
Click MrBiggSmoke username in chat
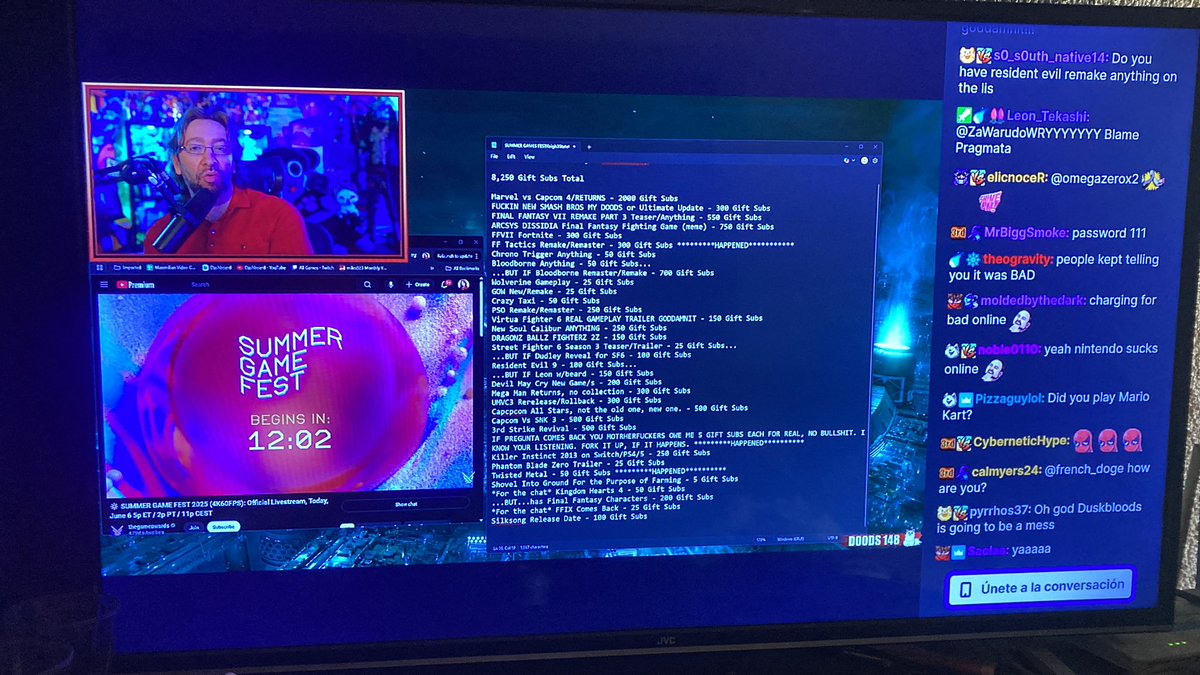[1024, 233]
